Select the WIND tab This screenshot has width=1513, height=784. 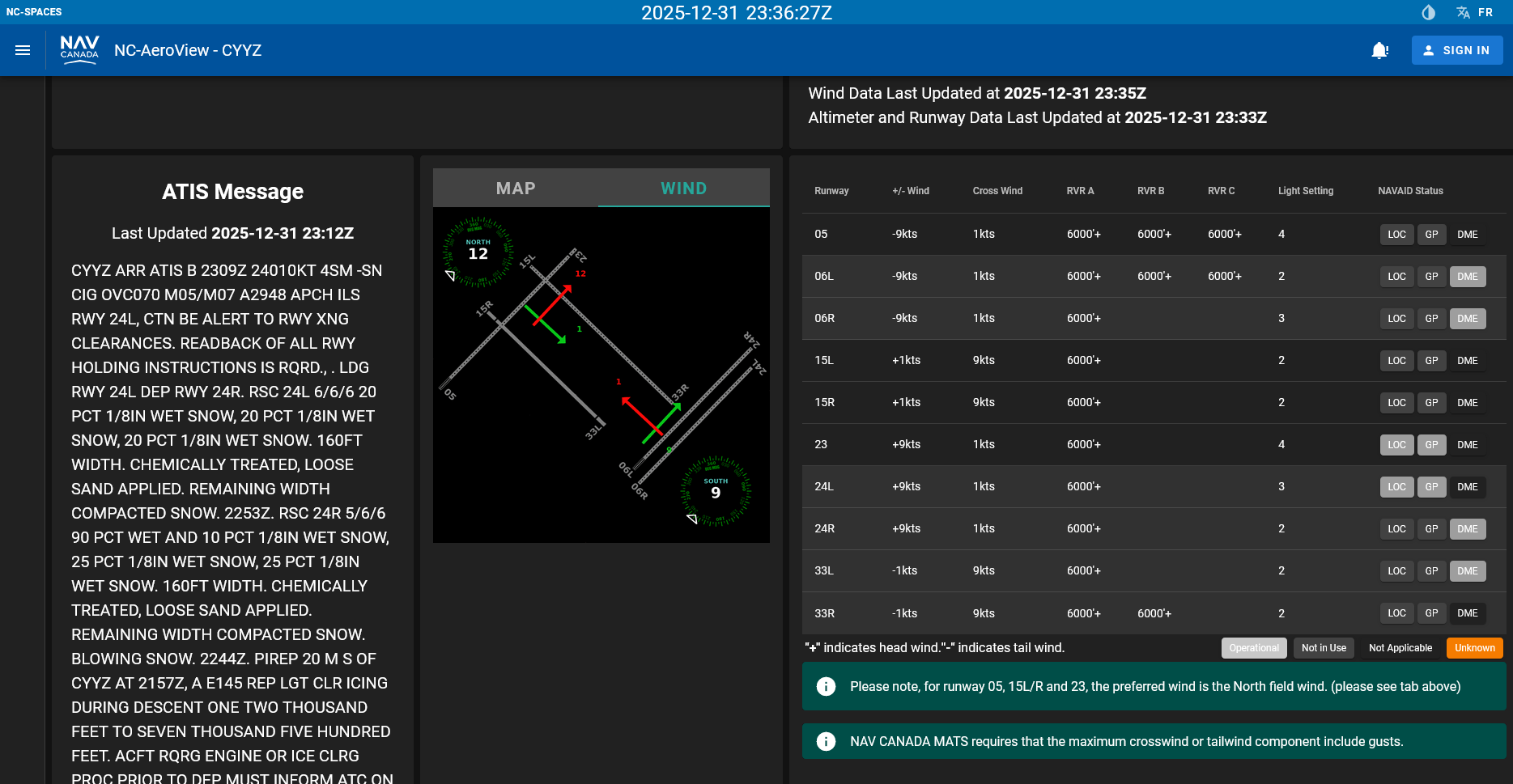tap(683, 189)
